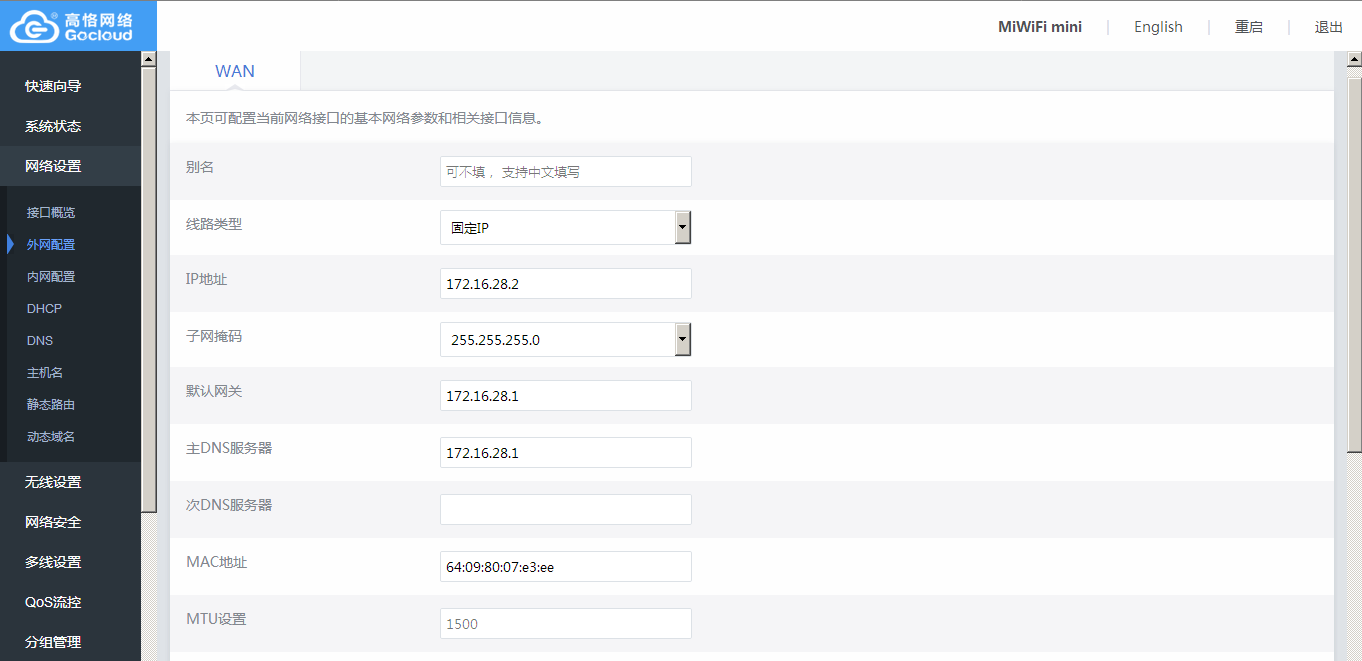Click the 默认网关 input field
Screen dimensions: 1362x661
[566, 395]
